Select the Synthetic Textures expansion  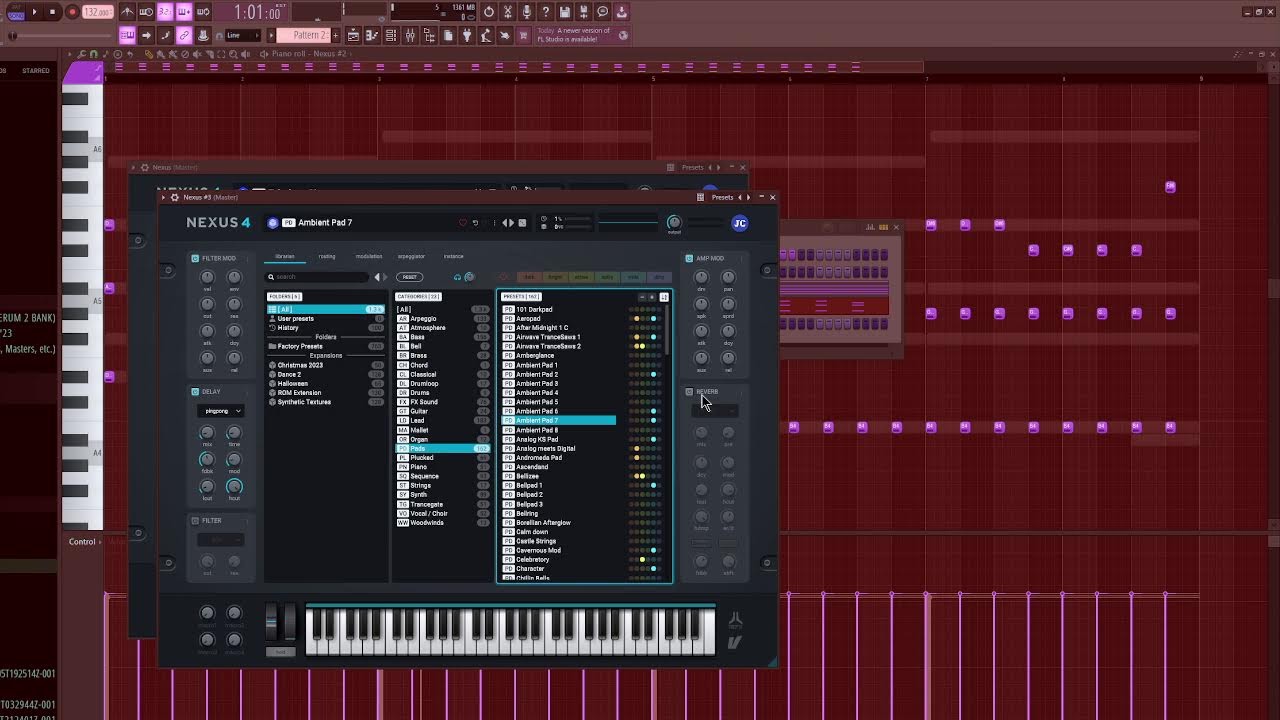click(325, 402)
